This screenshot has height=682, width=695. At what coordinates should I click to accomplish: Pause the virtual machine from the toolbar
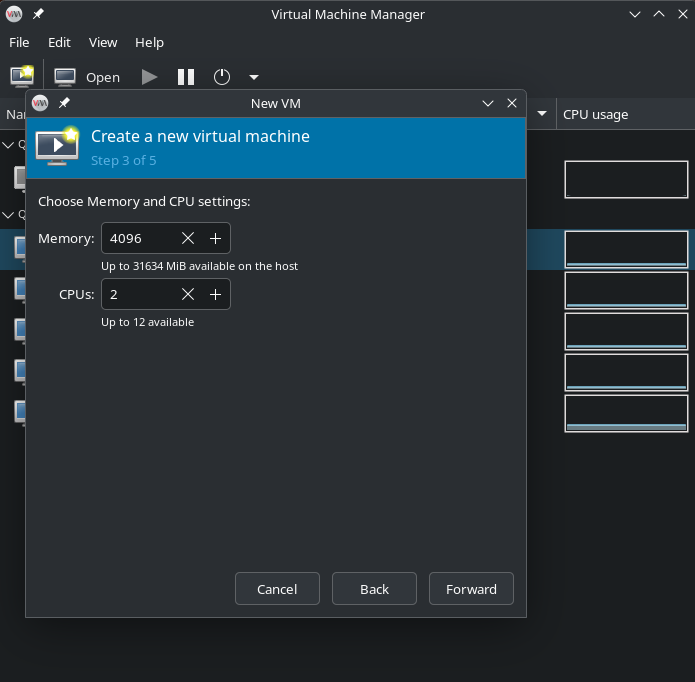[186, 77]
